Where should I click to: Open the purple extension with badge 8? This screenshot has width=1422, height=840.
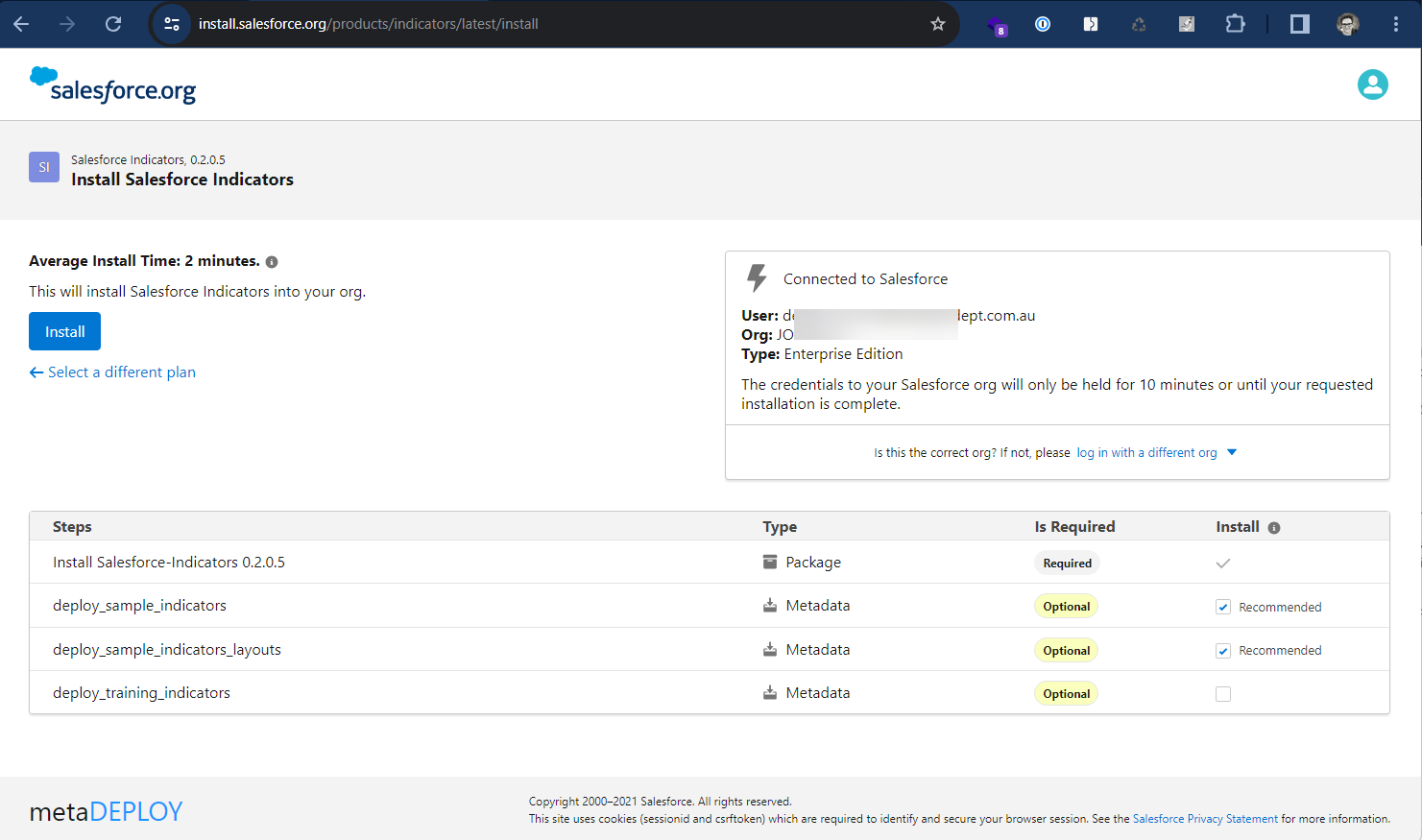[x=997, y=25]
